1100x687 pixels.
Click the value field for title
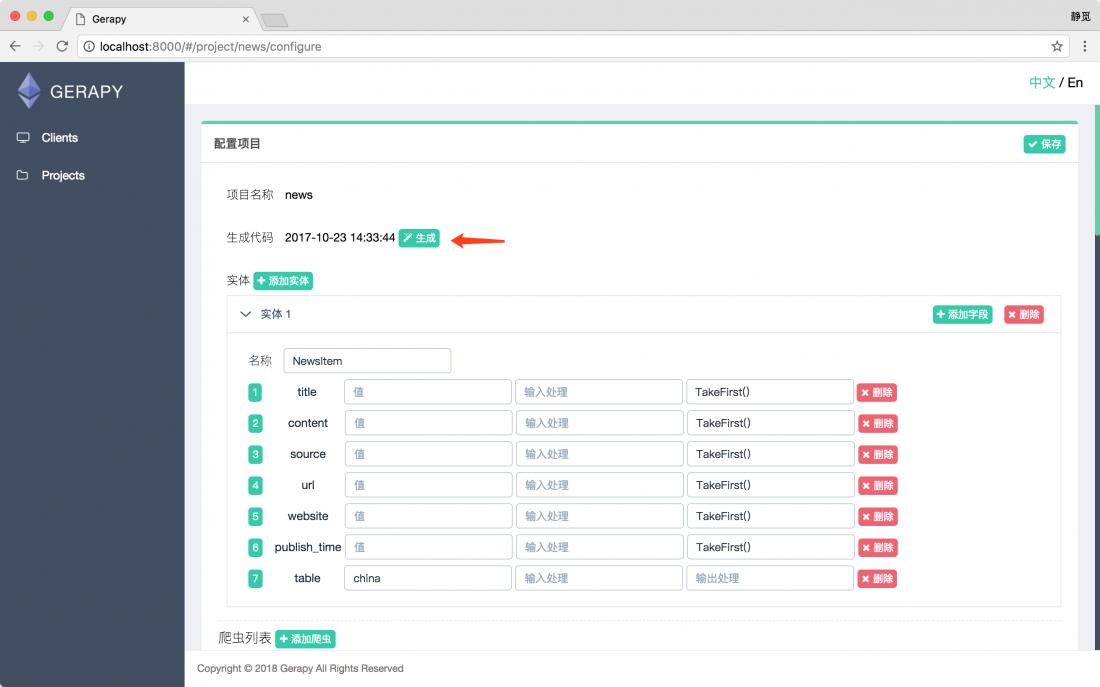pos(427,392)
